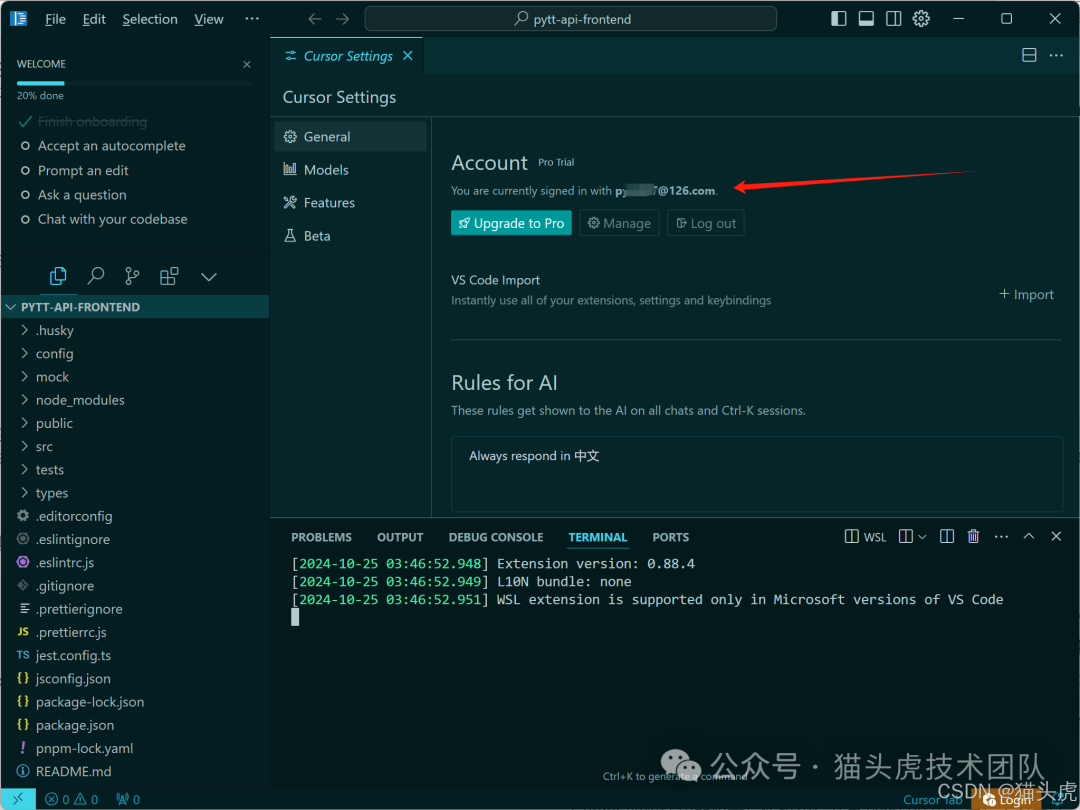Expand the src folder
This screenshot has width=1080, height=810.
pos(135,446)
